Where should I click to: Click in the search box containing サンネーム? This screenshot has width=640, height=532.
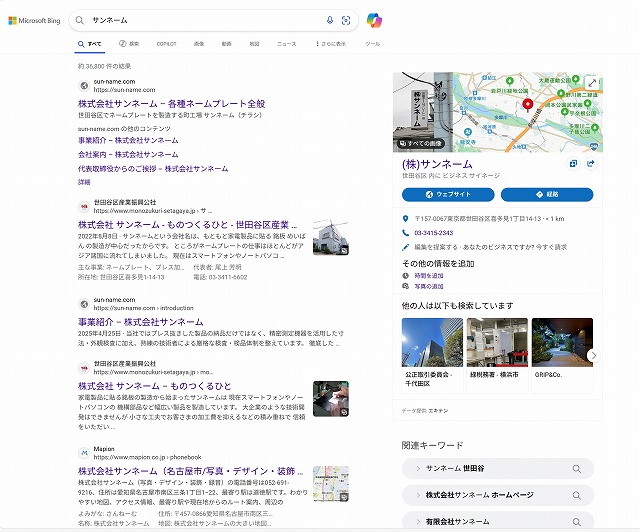coord(200,20)
